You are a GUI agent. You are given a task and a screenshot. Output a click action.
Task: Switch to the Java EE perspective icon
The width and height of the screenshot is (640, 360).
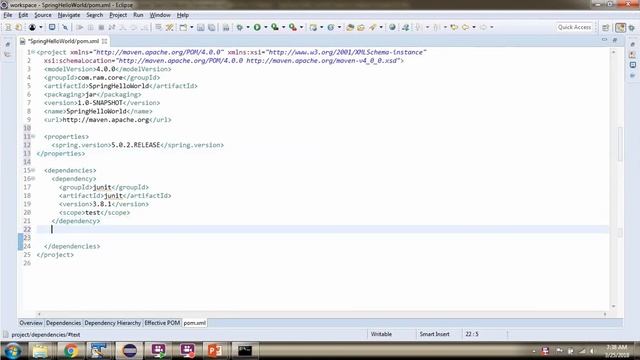(620, 27)
